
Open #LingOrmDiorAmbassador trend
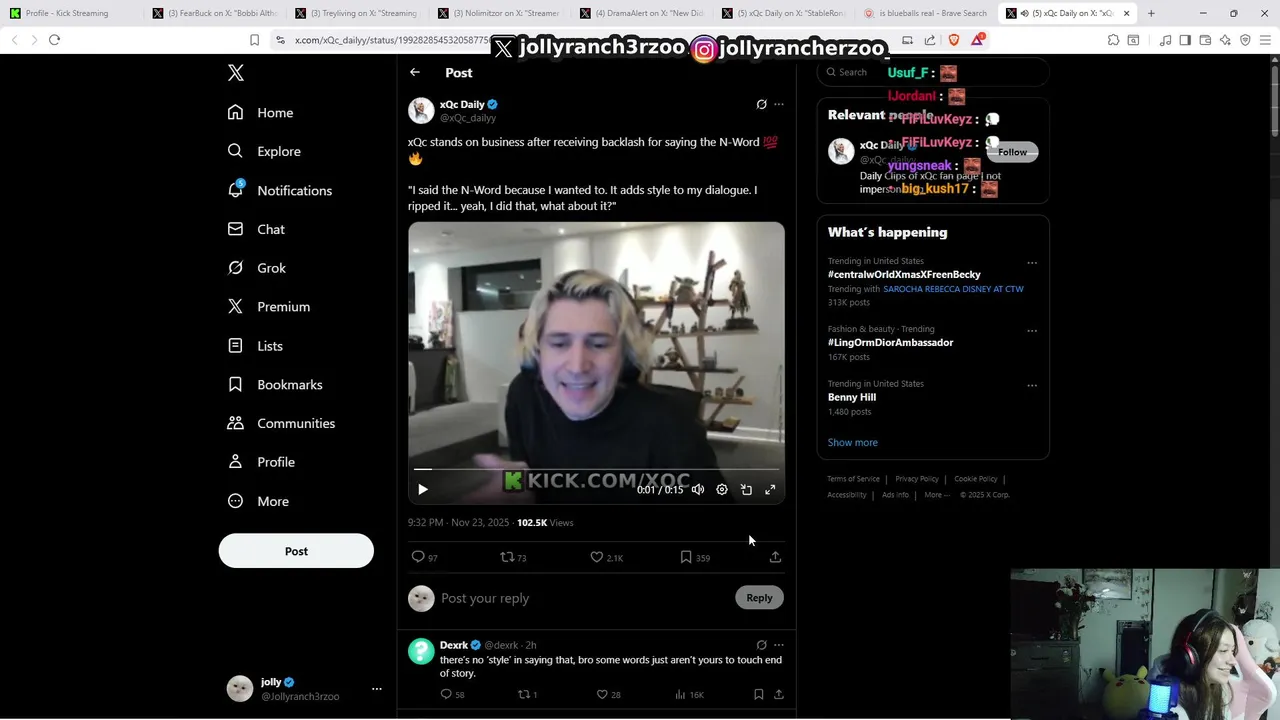pyautogui.click(x=890, y=342)
